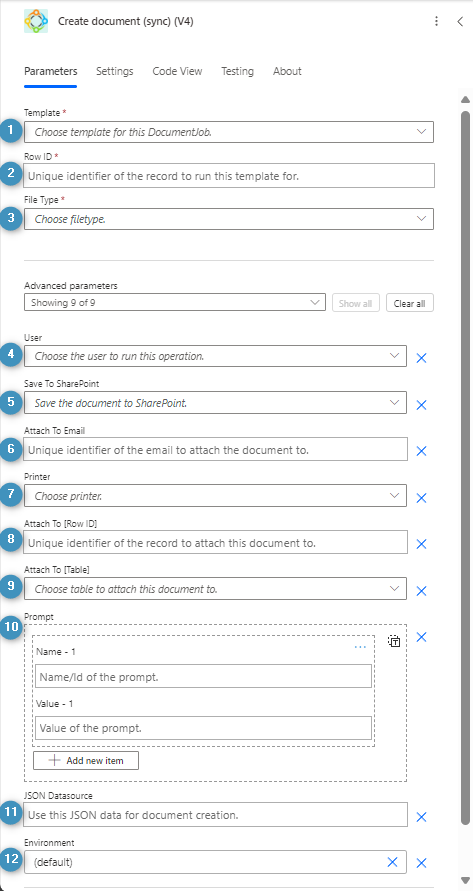Click the scrollbar up arrow
The image size is (473, 891).
click(x=465, y=99)
